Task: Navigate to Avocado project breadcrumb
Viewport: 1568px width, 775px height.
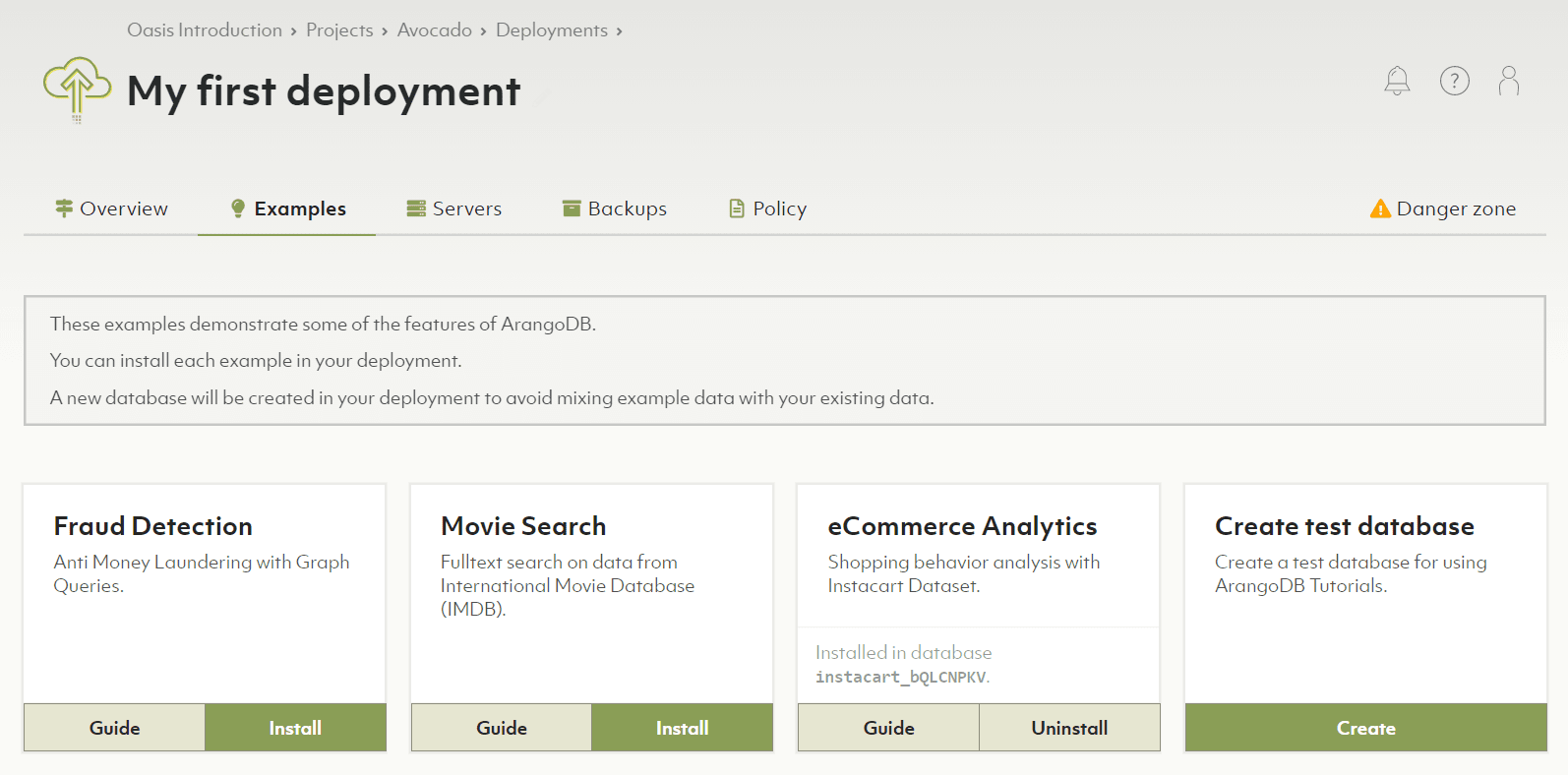Action: click(434, 30)
